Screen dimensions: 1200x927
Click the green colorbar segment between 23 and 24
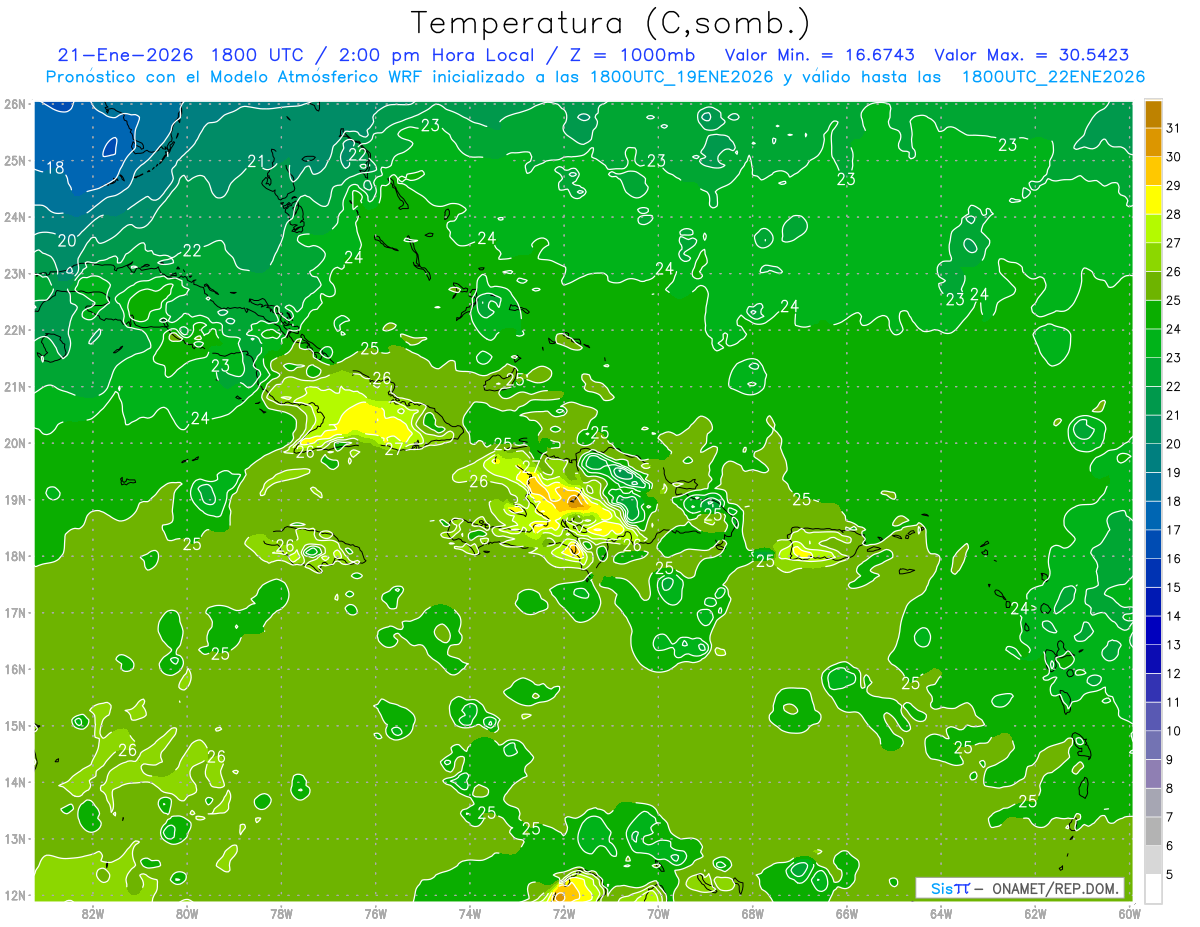[x=1153, y=344]
